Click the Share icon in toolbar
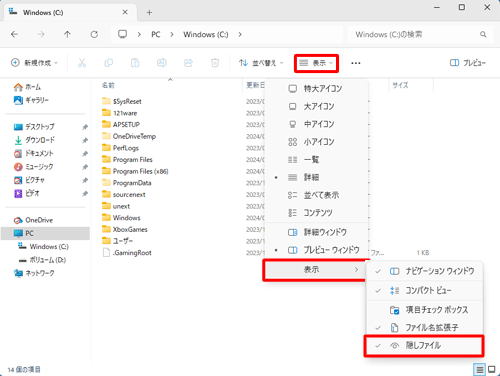This screenshot has height=376, width=500. [188, 63]
